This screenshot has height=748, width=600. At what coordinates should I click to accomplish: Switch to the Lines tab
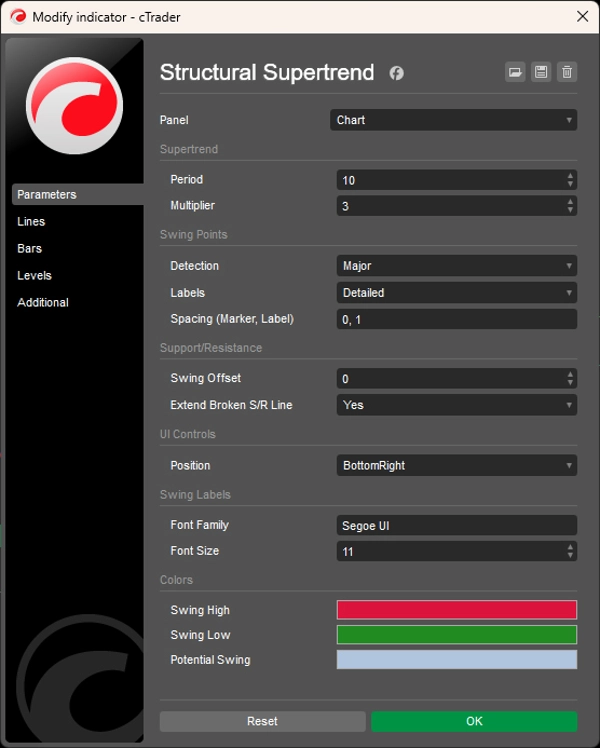[x=32, y=222]
